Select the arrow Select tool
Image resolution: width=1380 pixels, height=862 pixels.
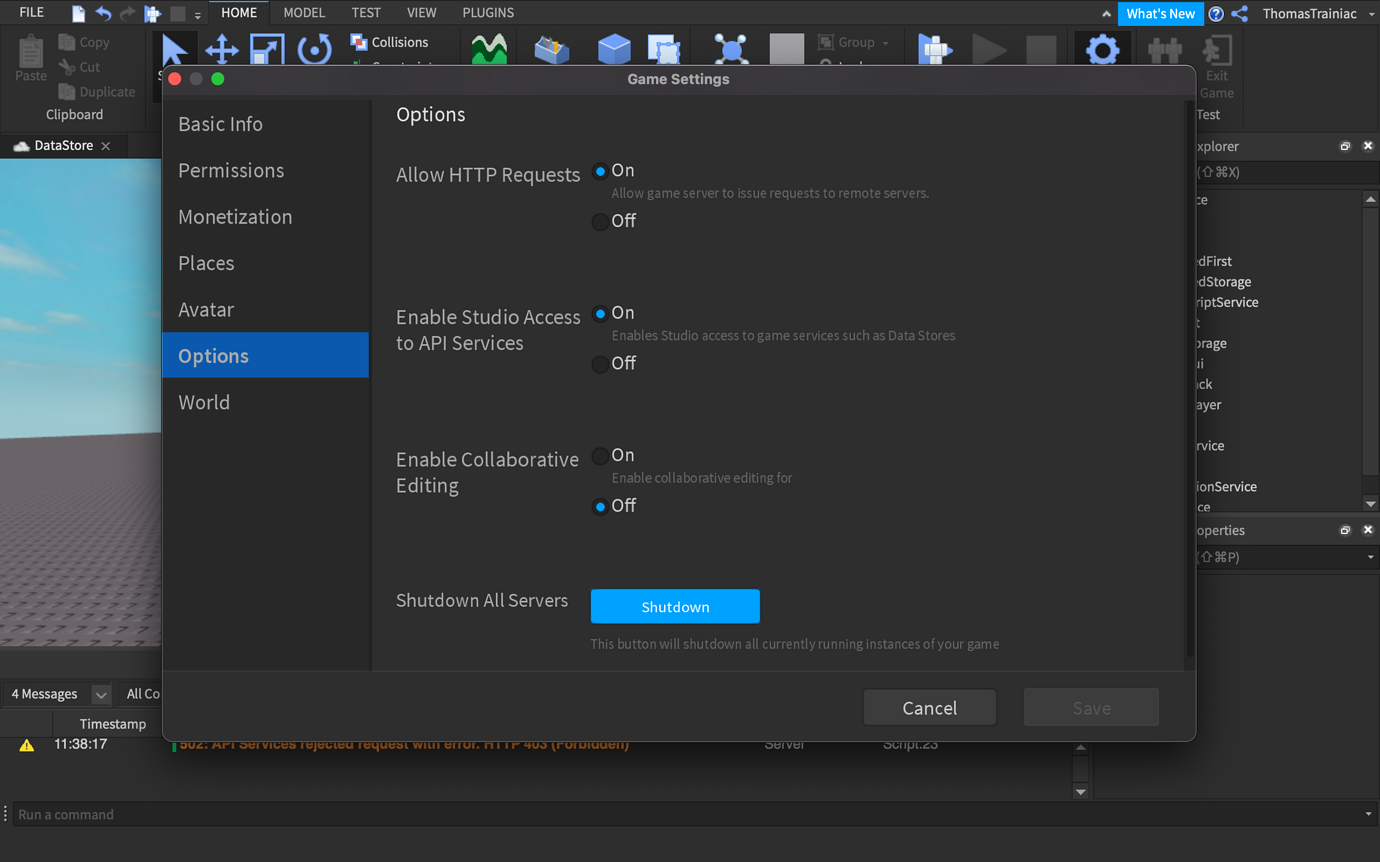[175, 49]
